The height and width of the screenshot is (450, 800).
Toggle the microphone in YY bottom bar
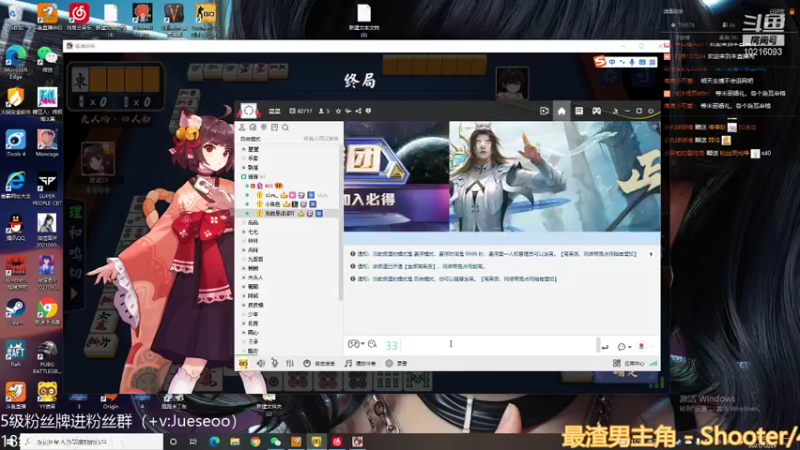point(274,363)
